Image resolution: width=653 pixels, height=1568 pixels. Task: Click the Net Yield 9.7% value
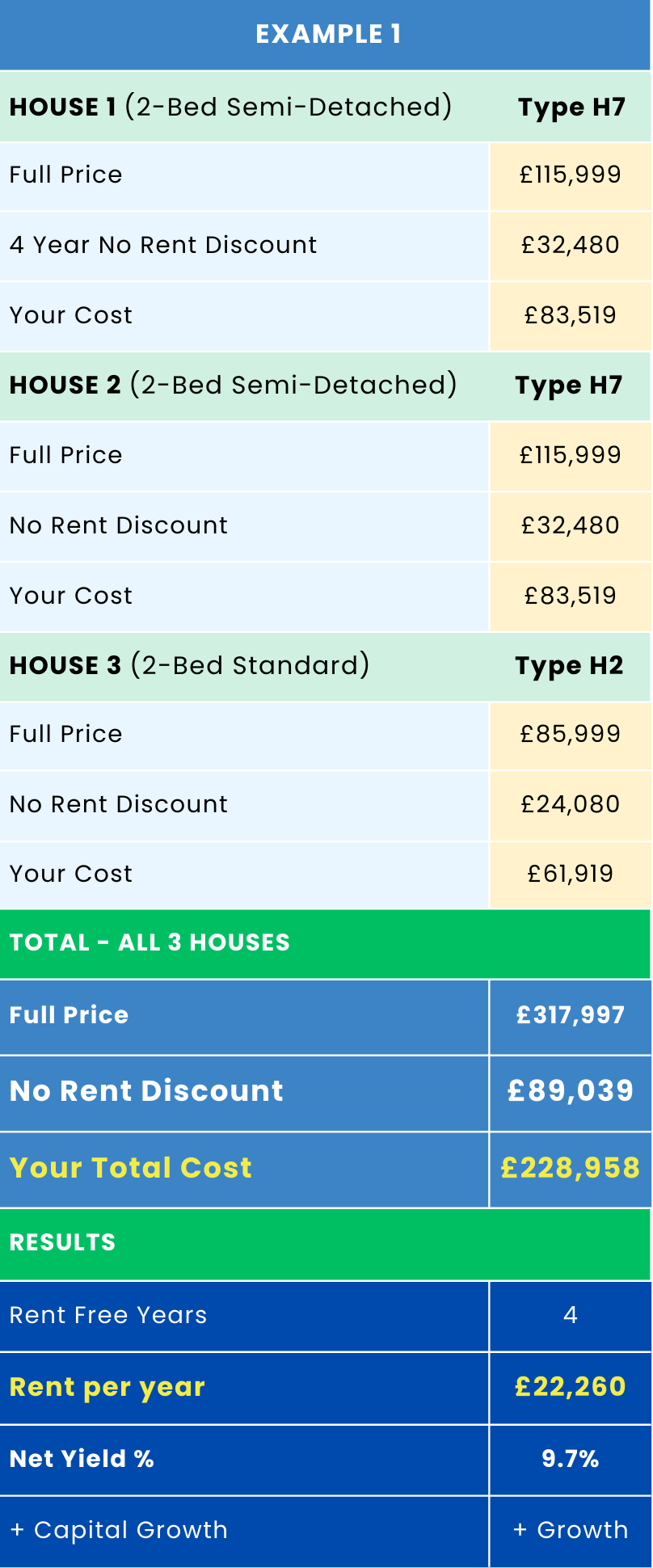click(571, 1459)
